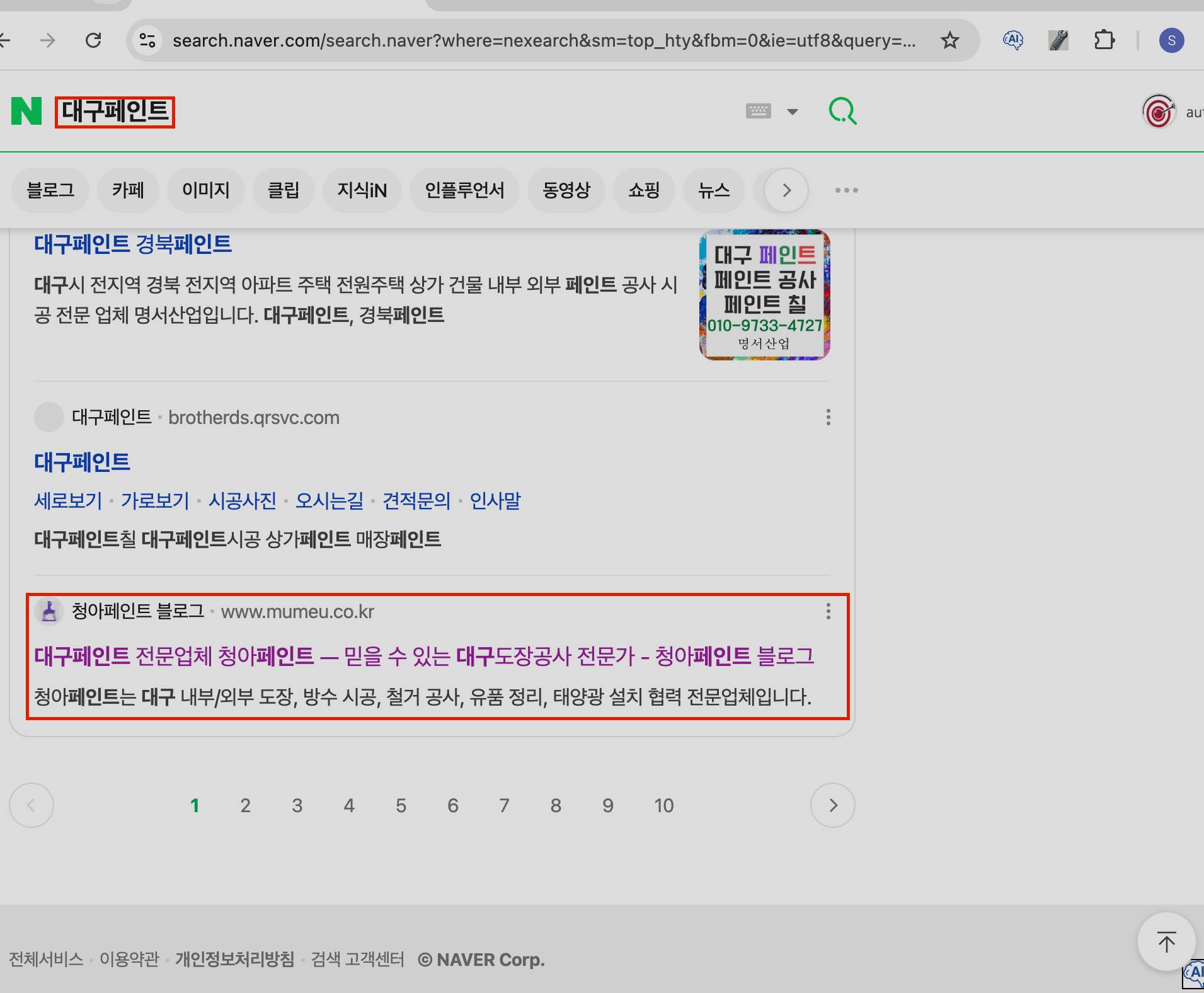Switch to the 인플루언서 tab

point(464,190)
